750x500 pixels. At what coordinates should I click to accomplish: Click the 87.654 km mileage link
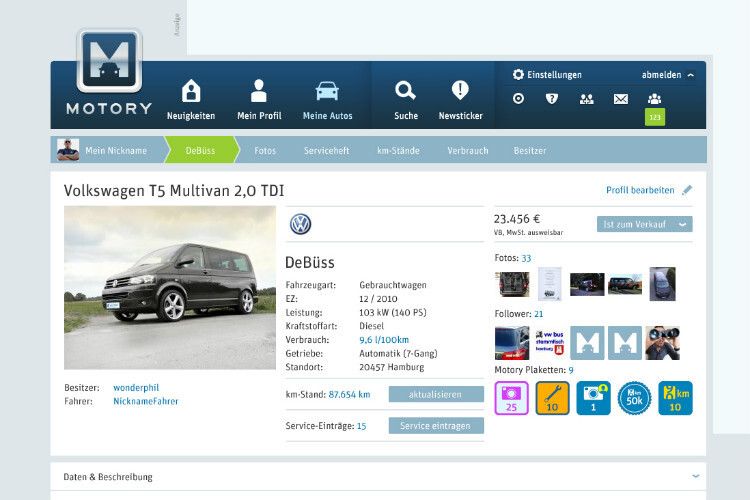click(349, 394)
